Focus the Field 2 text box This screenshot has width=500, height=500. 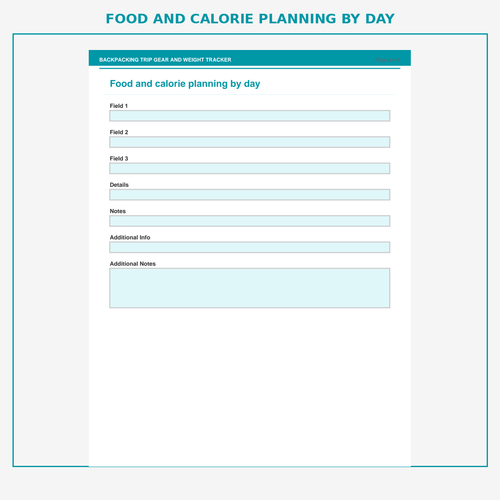249,142
